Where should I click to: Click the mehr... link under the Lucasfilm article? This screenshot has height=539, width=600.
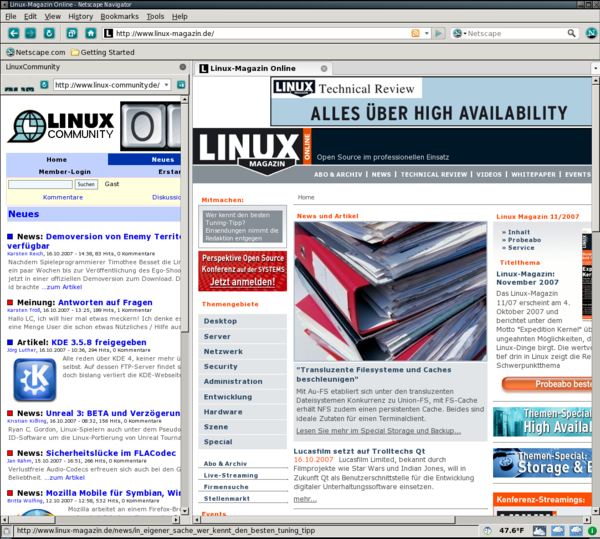305,499
